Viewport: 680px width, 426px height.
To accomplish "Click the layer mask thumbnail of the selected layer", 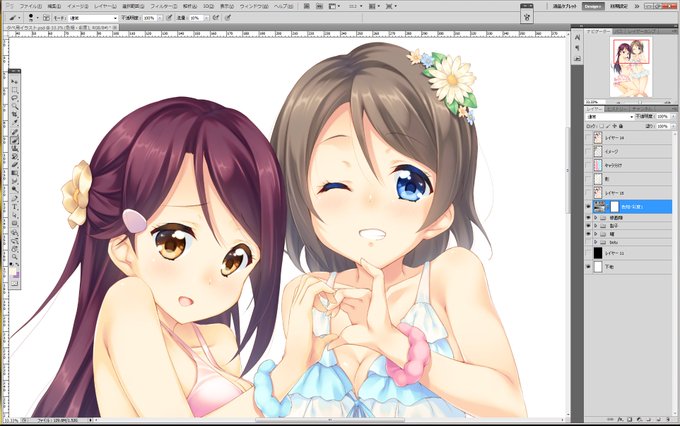I will pos(615,207).
